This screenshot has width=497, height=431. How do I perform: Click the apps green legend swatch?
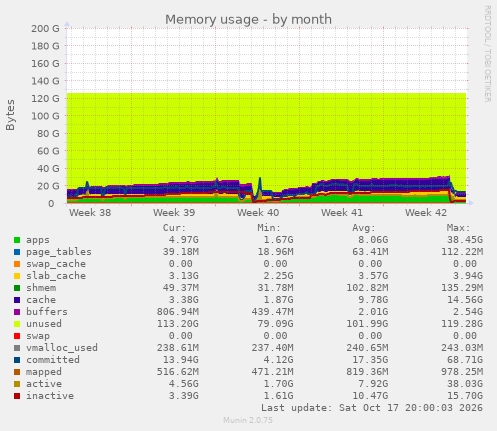click(x=17, y=240)
